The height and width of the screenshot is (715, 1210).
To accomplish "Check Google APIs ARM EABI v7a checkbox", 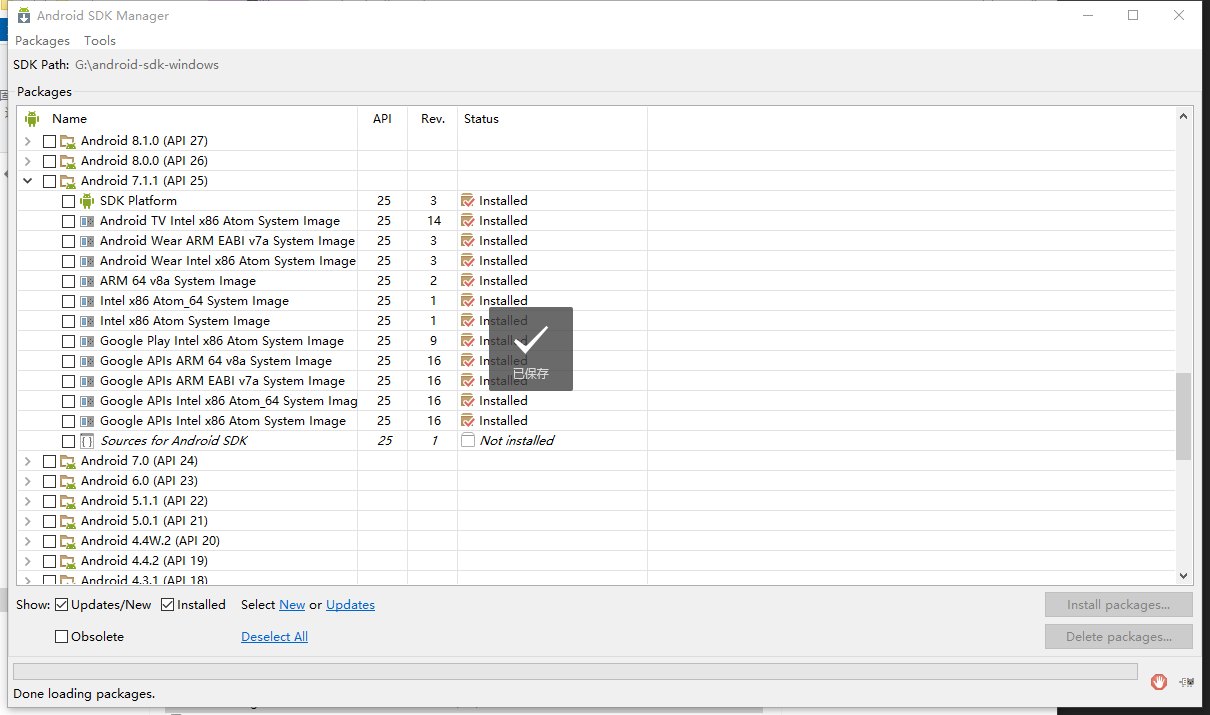I will click(x=68, y=381).
